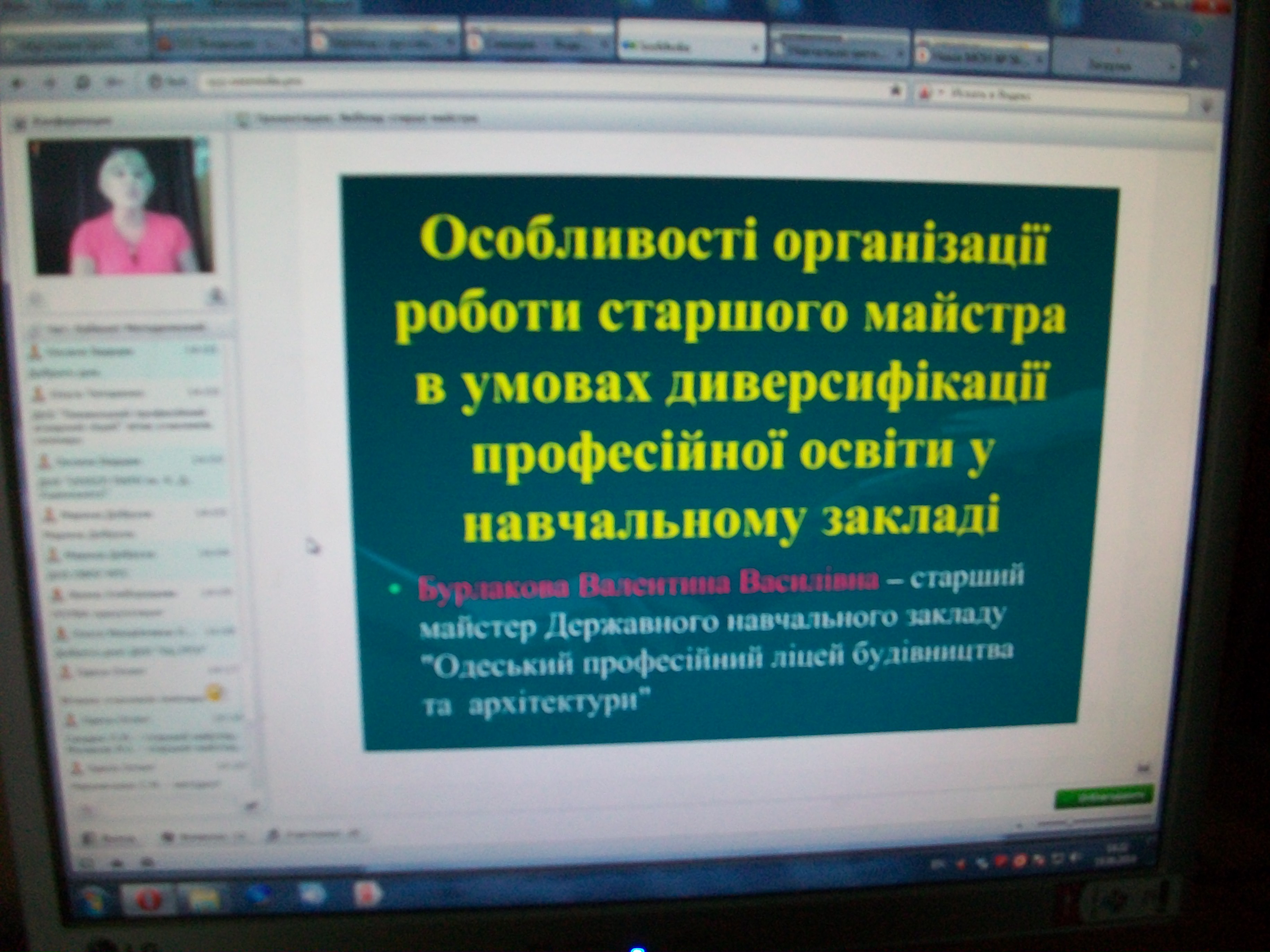Screen dimensions: 1270x952
Task: Switch to the first browser tab
Action: (75, 44)
